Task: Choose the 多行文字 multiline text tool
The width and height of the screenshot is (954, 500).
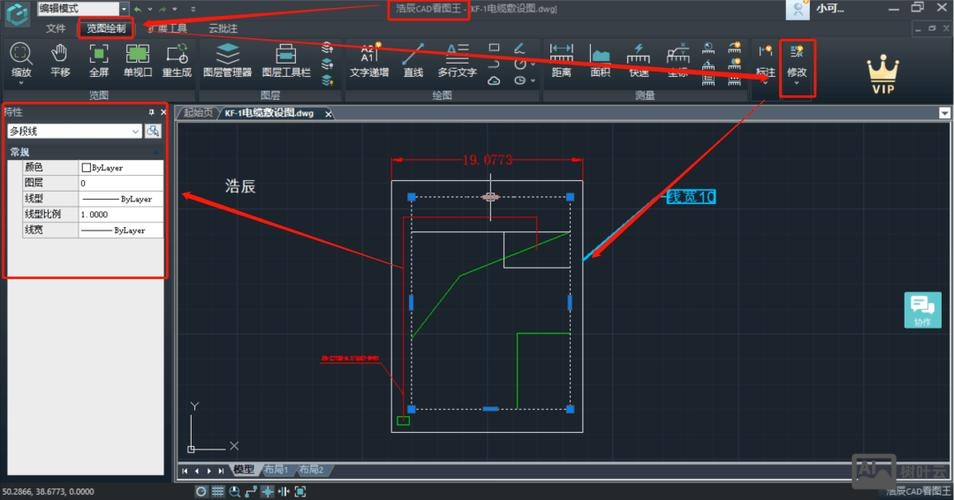Action: click(x=457, y=60)
